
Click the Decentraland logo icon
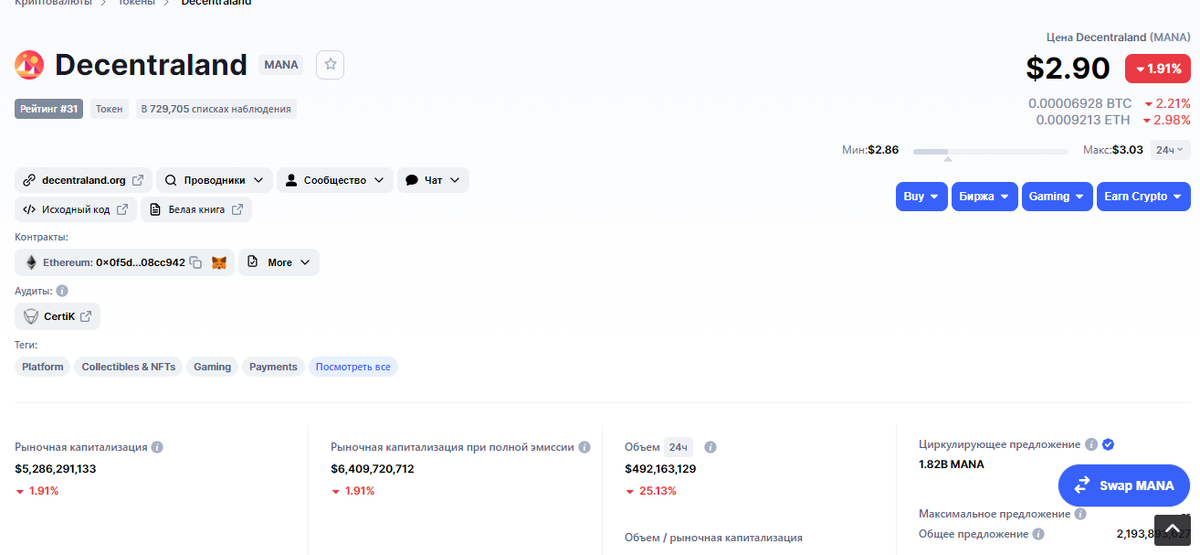pos(29,65)
